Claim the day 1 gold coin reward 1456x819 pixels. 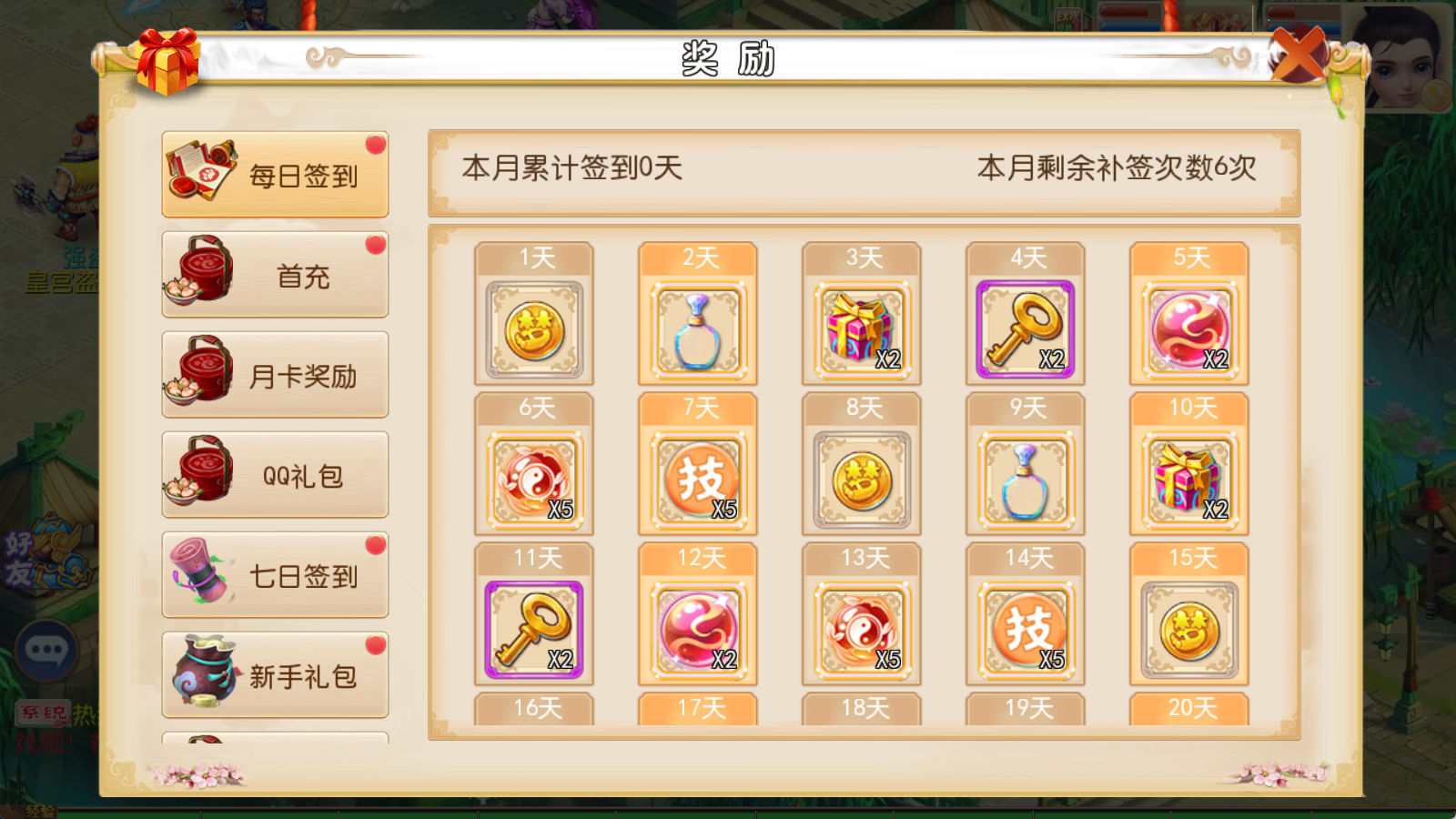(x=534, y=329)
